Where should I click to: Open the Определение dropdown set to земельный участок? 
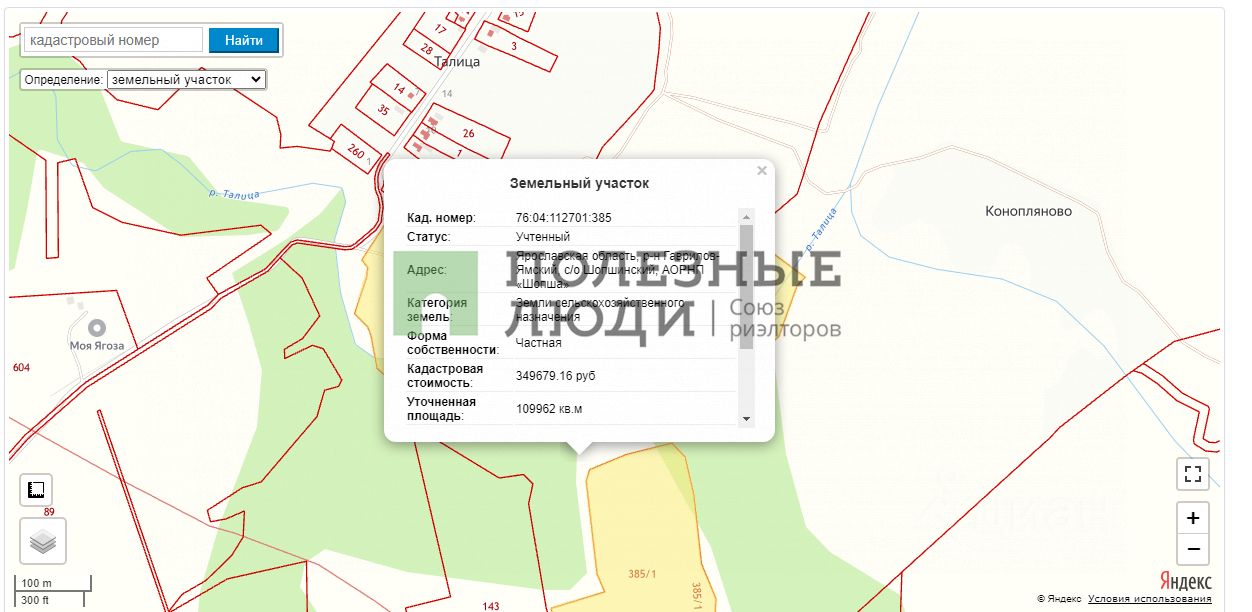[x=186, y=79]
